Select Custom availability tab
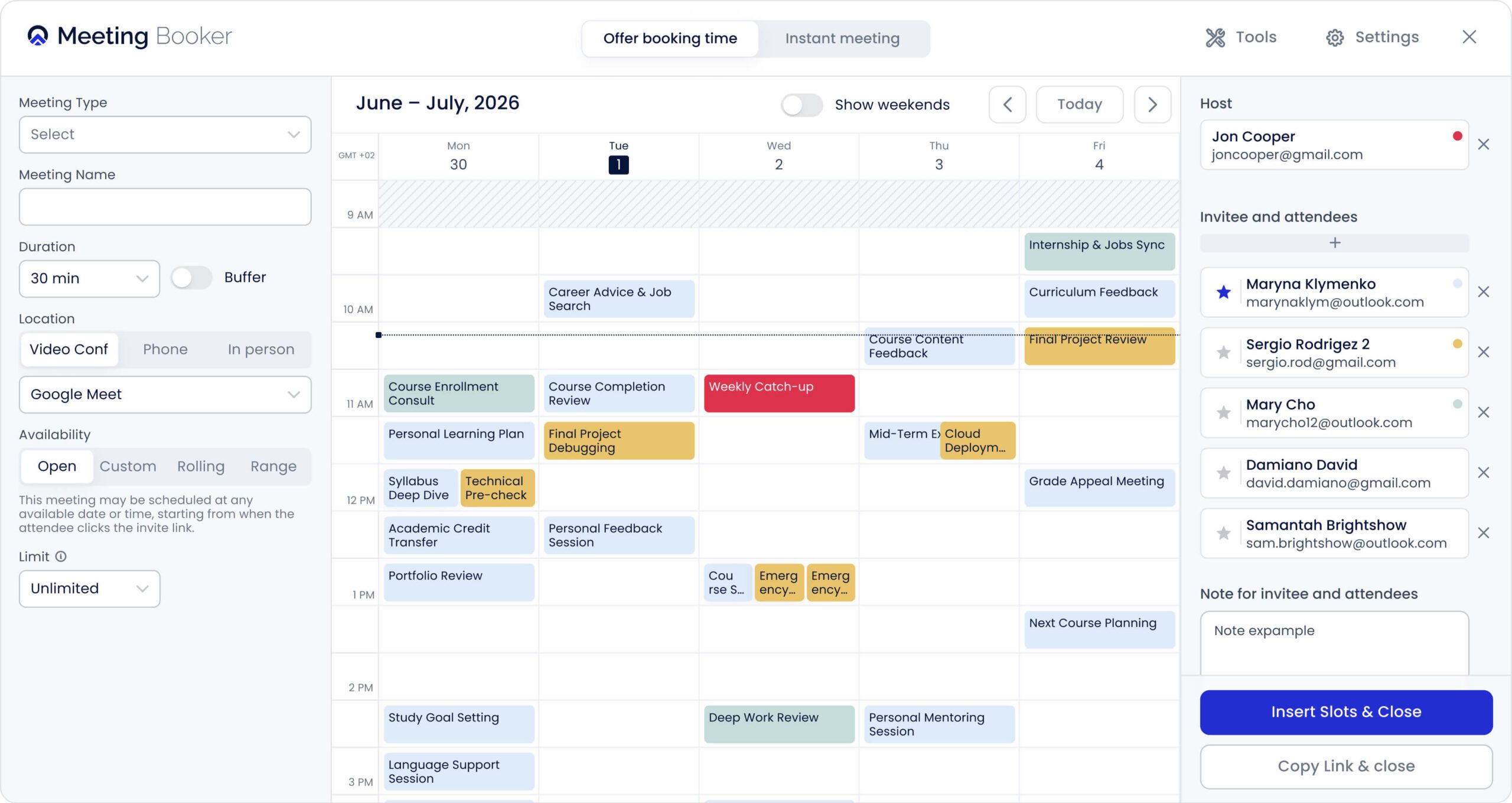 [128, 466]
